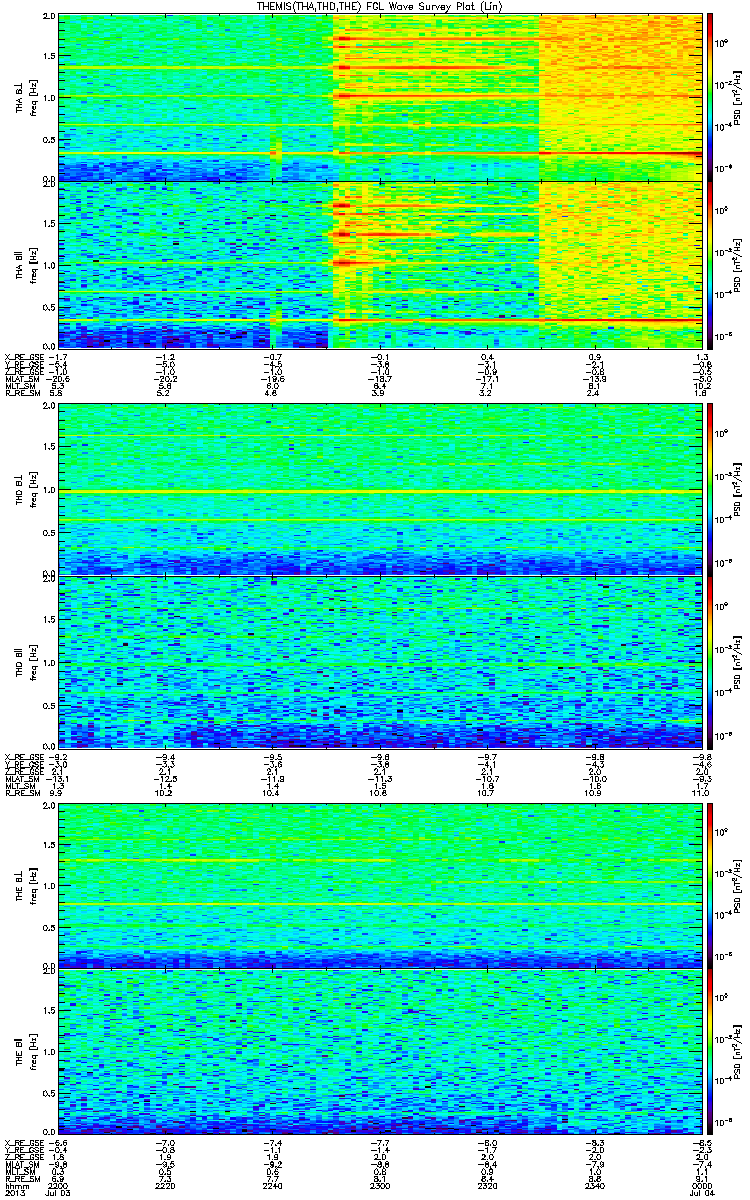Image resolution: width=750 pixels, height=1200 pixels.
Task: Click the THA B∥ freq [Hz] axis label
Action: coord(24,264)
